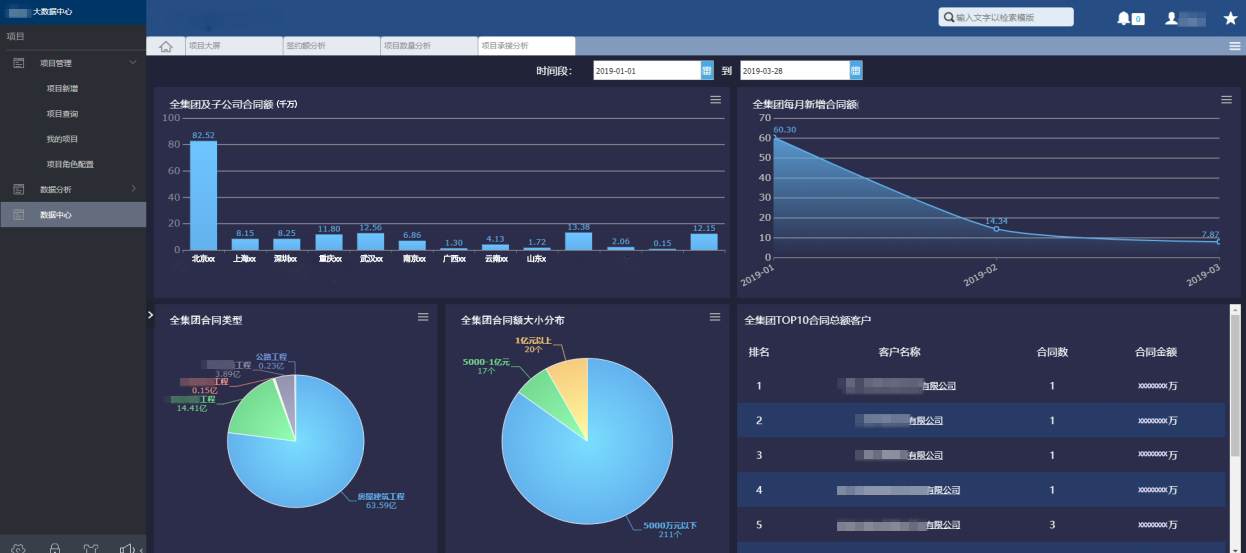1246x553 pixels.
Task: Open the user profile icon
Action: click(x=1171, y=18)
